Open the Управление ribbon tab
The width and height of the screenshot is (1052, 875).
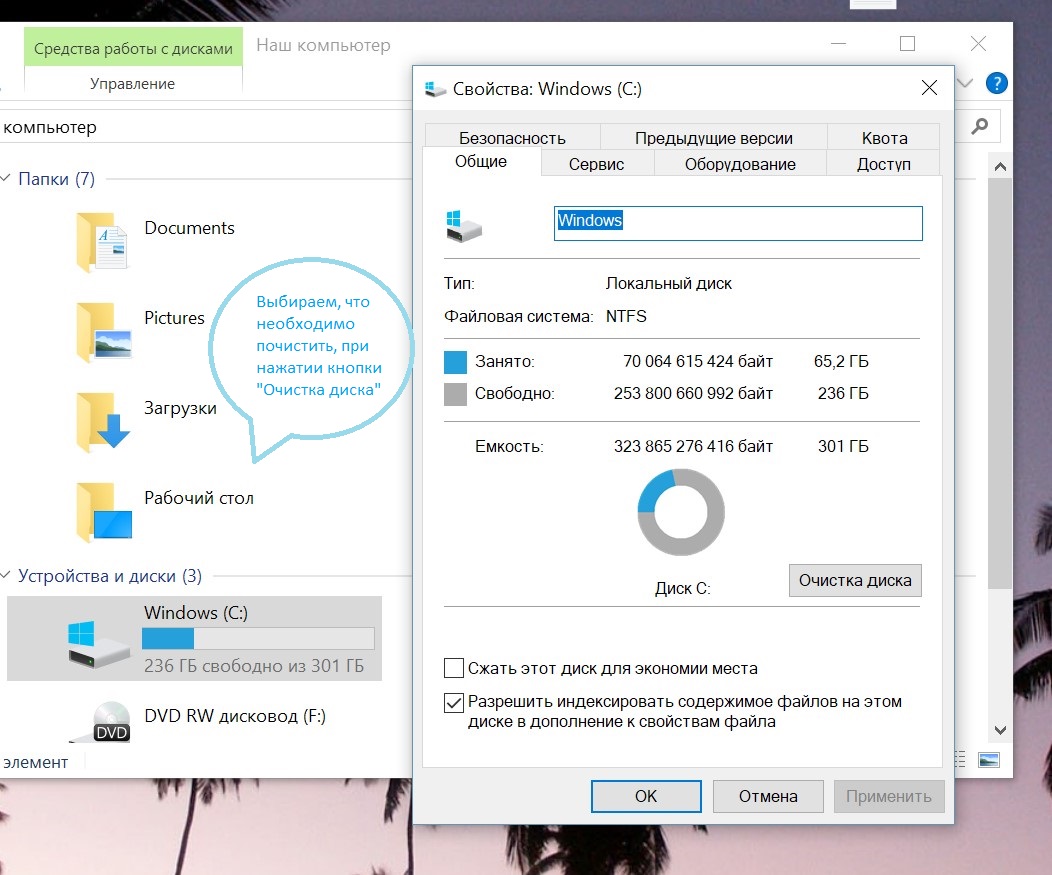(x=132, y=84)
